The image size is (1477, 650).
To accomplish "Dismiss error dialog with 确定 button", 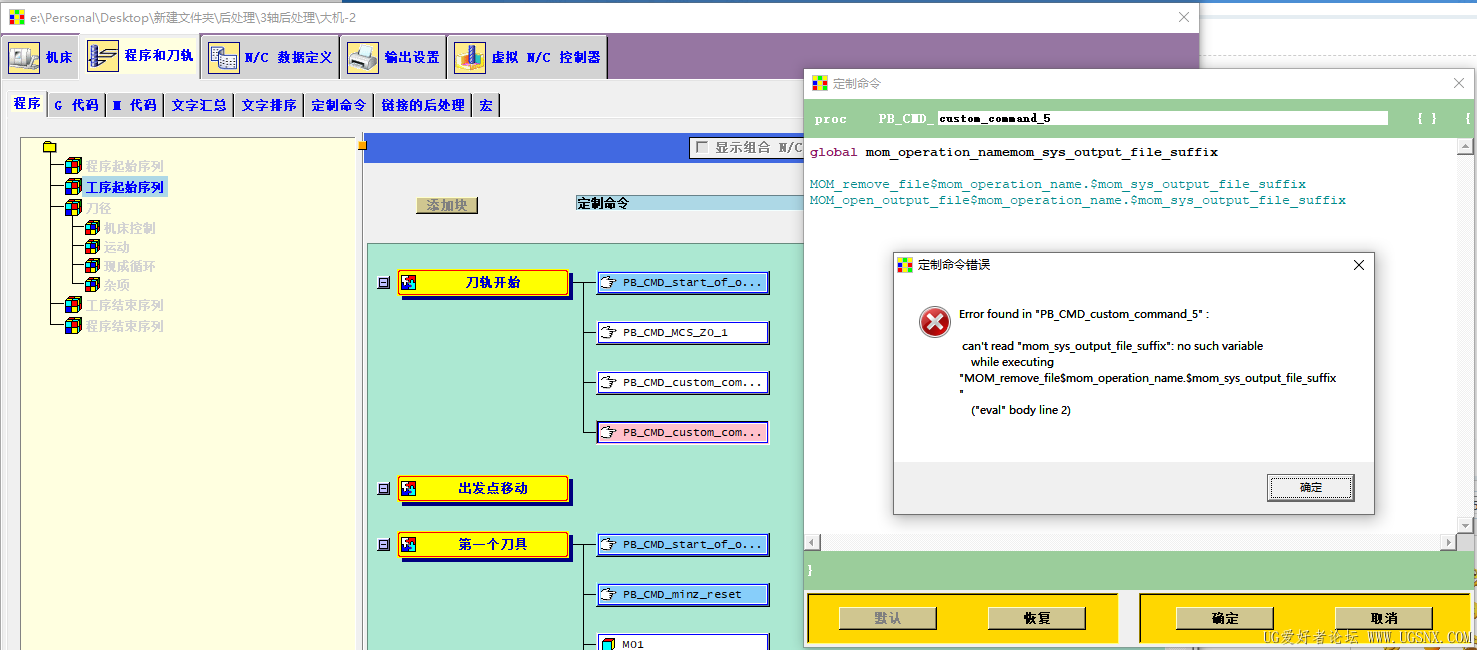I will click(1311, 487).
